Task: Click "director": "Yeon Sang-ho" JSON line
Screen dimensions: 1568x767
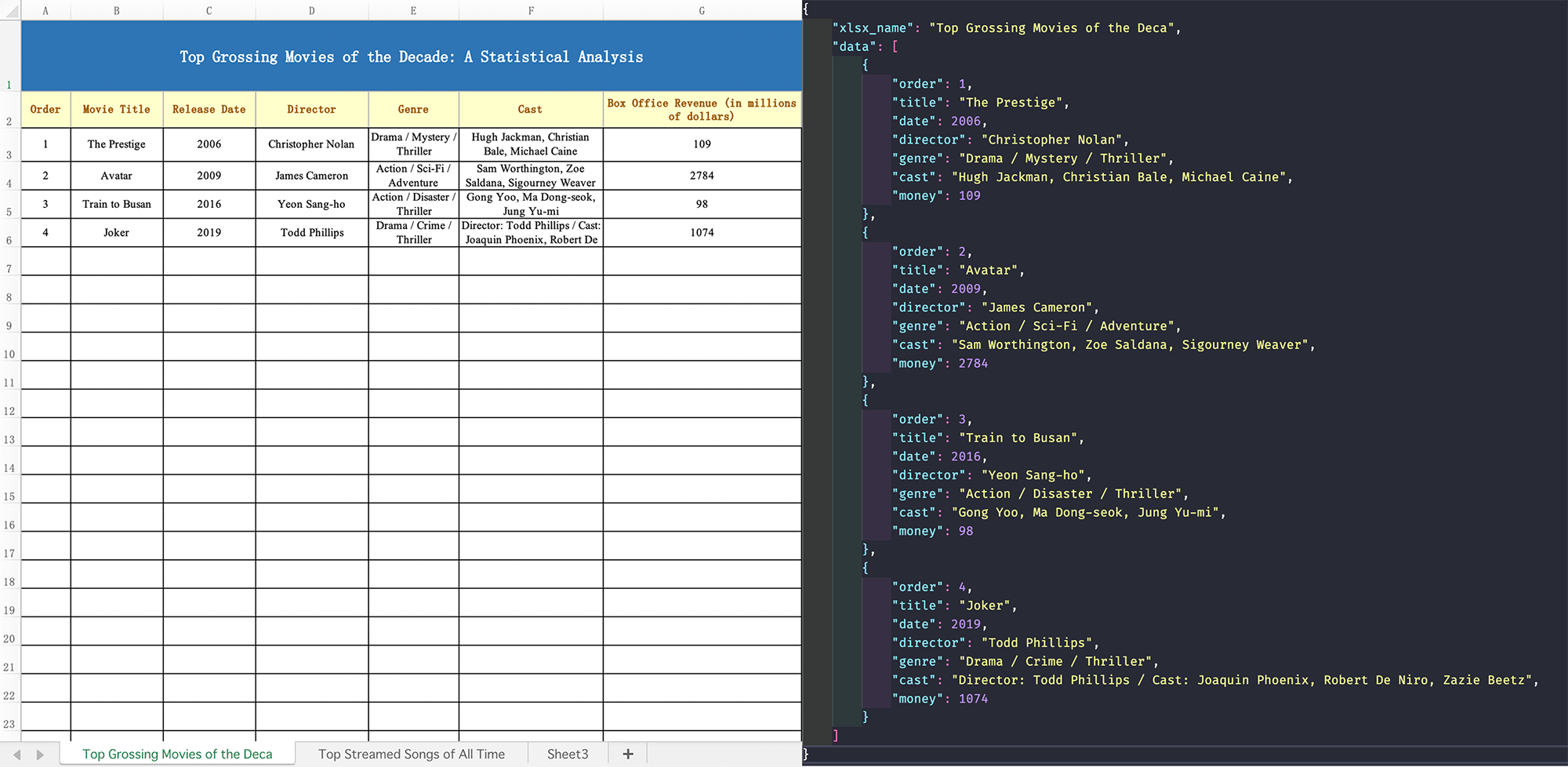Action: [x=992, y=475]
